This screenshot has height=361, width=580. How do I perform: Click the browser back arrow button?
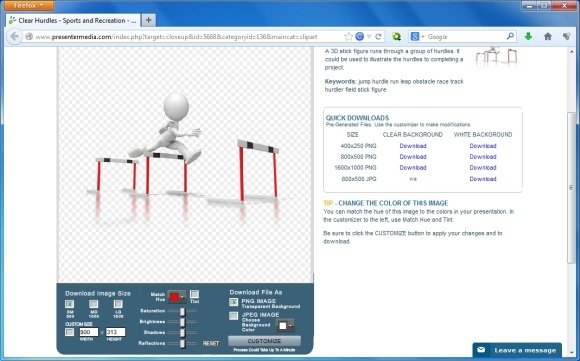click(x=14, y=37)
